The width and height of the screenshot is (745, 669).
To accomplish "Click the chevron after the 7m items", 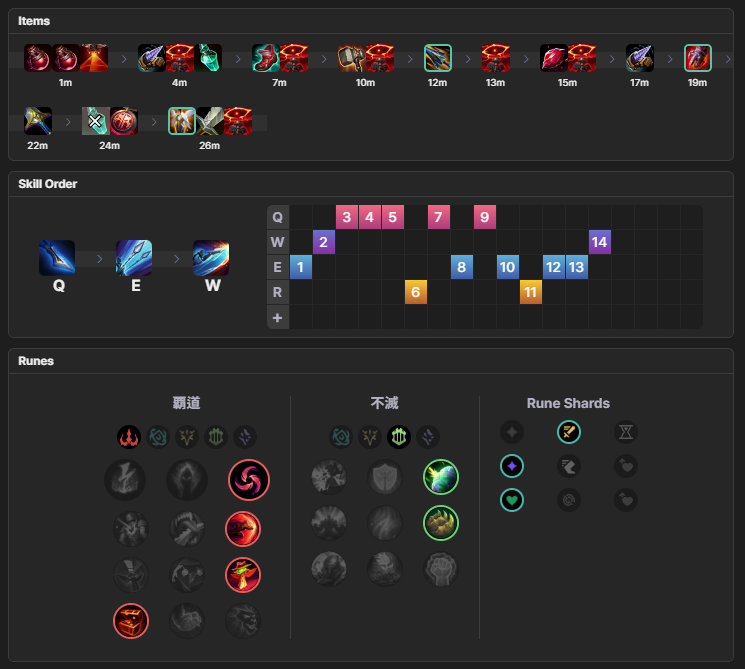I will click(x=324, y=59).
